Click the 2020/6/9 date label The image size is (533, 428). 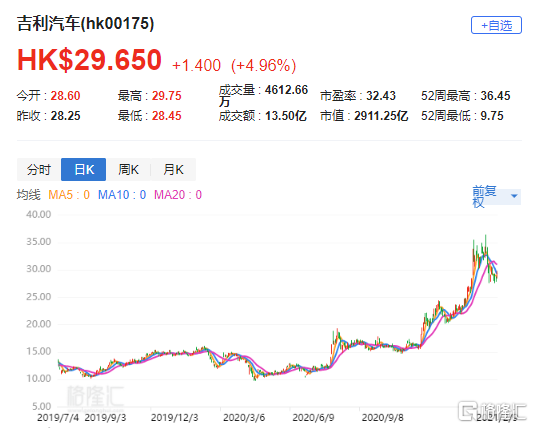313,417
